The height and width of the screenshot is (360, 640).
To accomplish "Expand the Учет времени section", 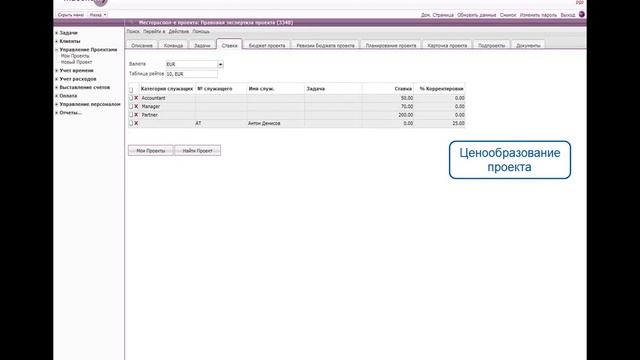I will [x=57, y=71].
